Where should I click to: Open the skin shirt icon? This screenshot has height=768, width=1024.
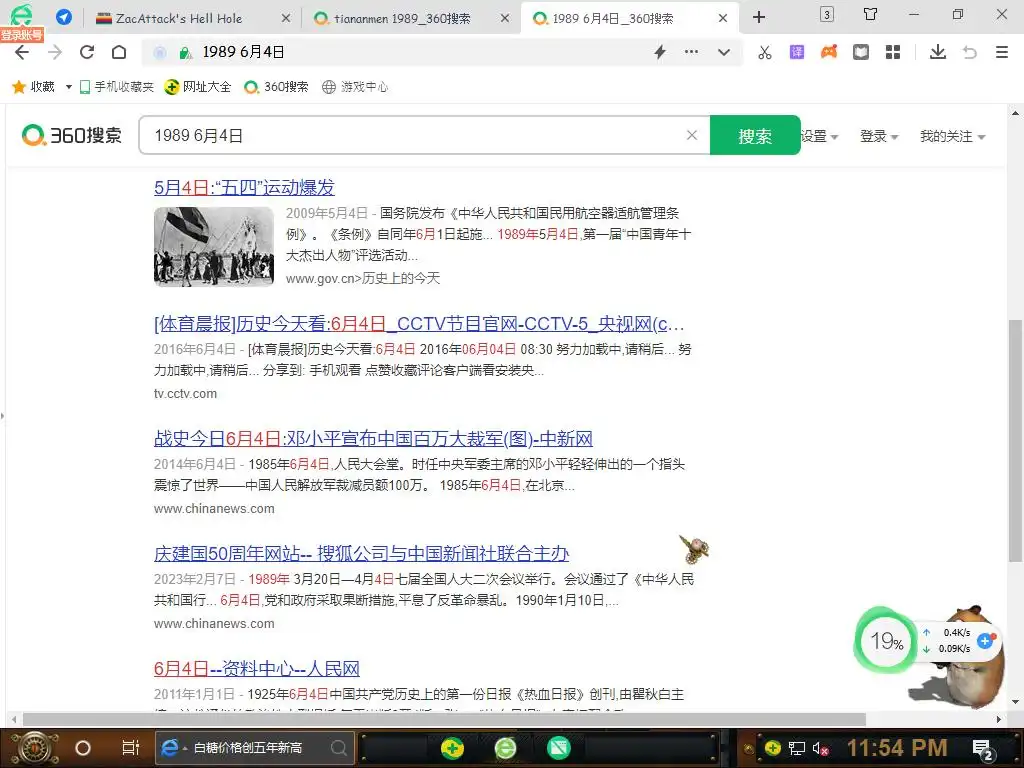[871, 14]
